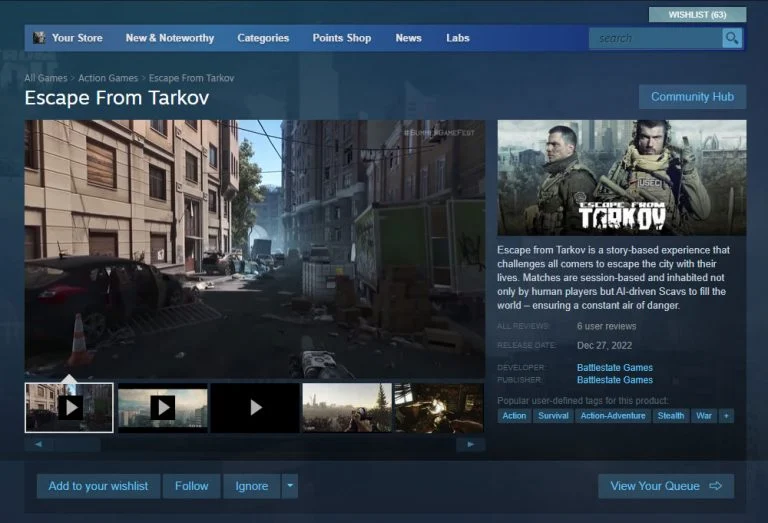
Task: Open the Categories menu
Action: 263,38
